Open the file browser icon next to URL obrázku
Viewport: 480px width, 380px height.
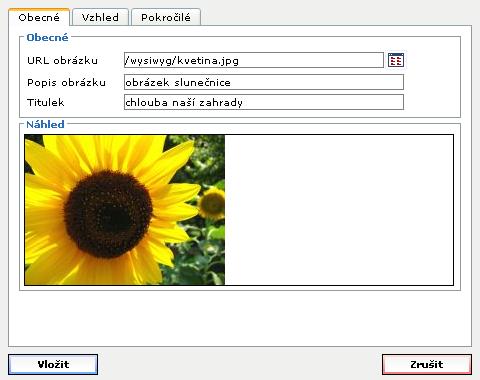point(396,60)
